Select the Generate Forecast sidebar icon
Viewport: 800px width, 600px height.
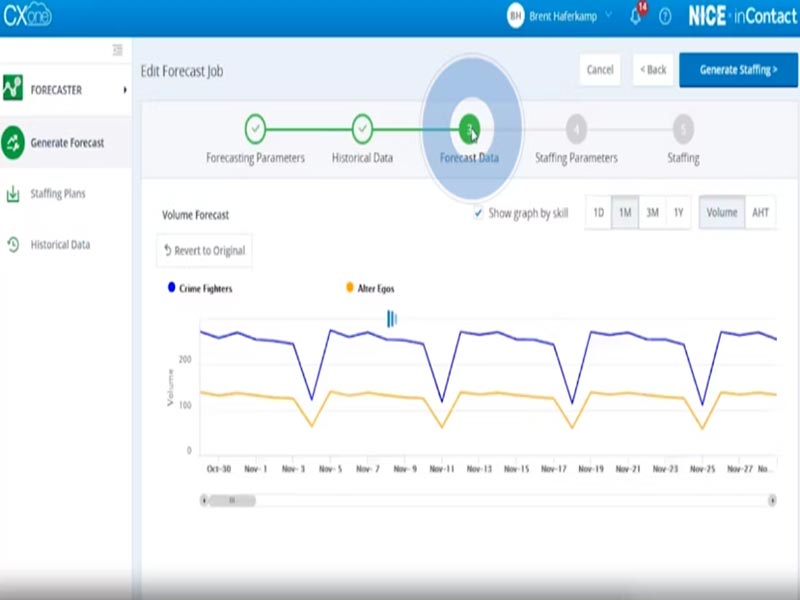pos(13,143)
